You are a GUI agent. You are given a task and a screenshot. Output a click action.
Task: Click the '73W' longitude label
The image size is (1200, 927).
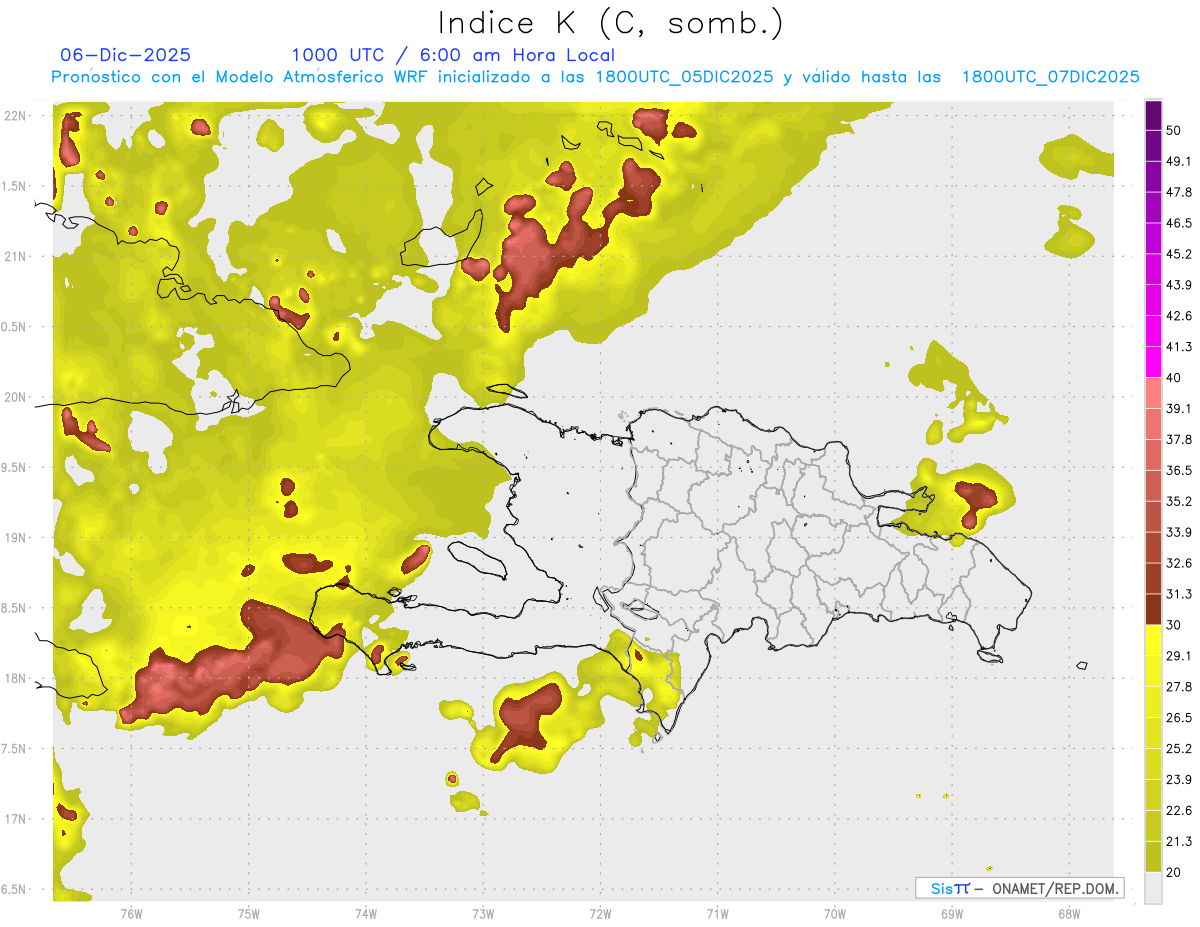[483, 913]
